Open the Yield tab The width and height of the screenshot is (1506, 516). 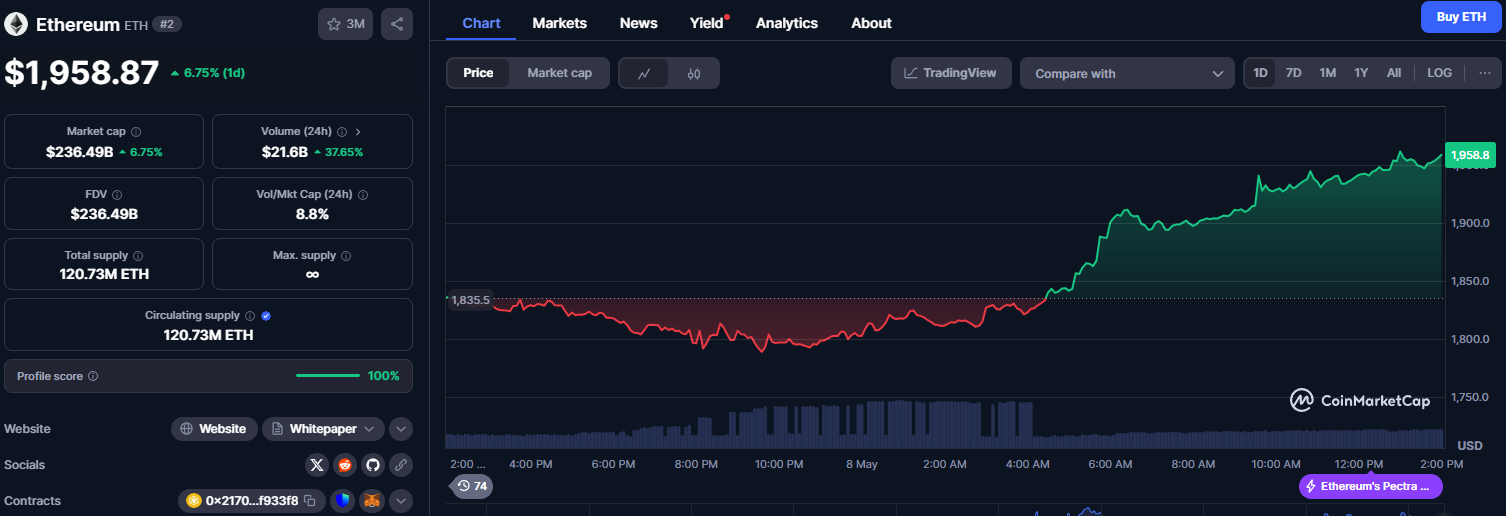click(707, 23)
